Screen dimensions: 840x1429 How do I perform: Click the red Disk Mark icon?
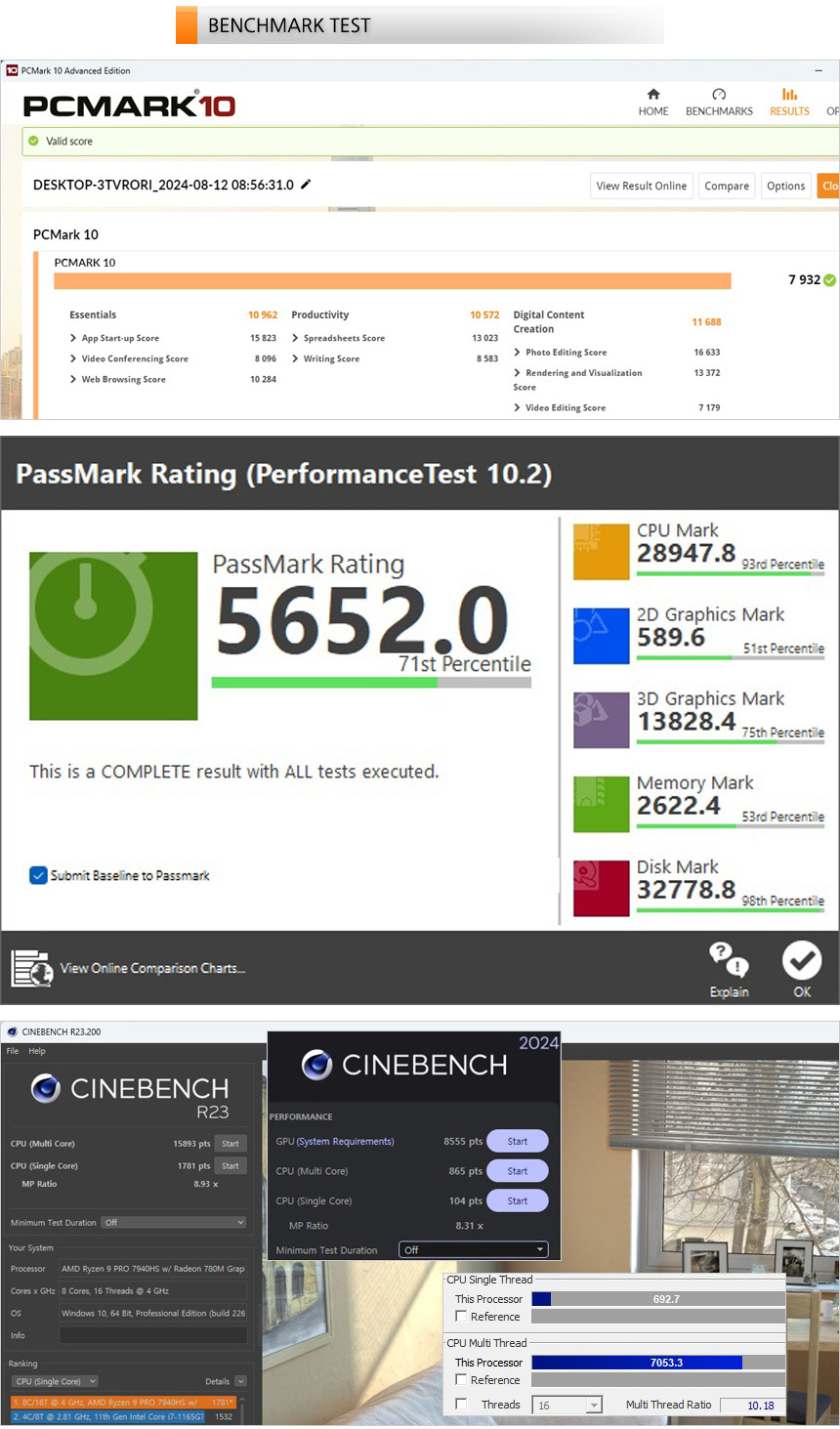pos(601,888)
